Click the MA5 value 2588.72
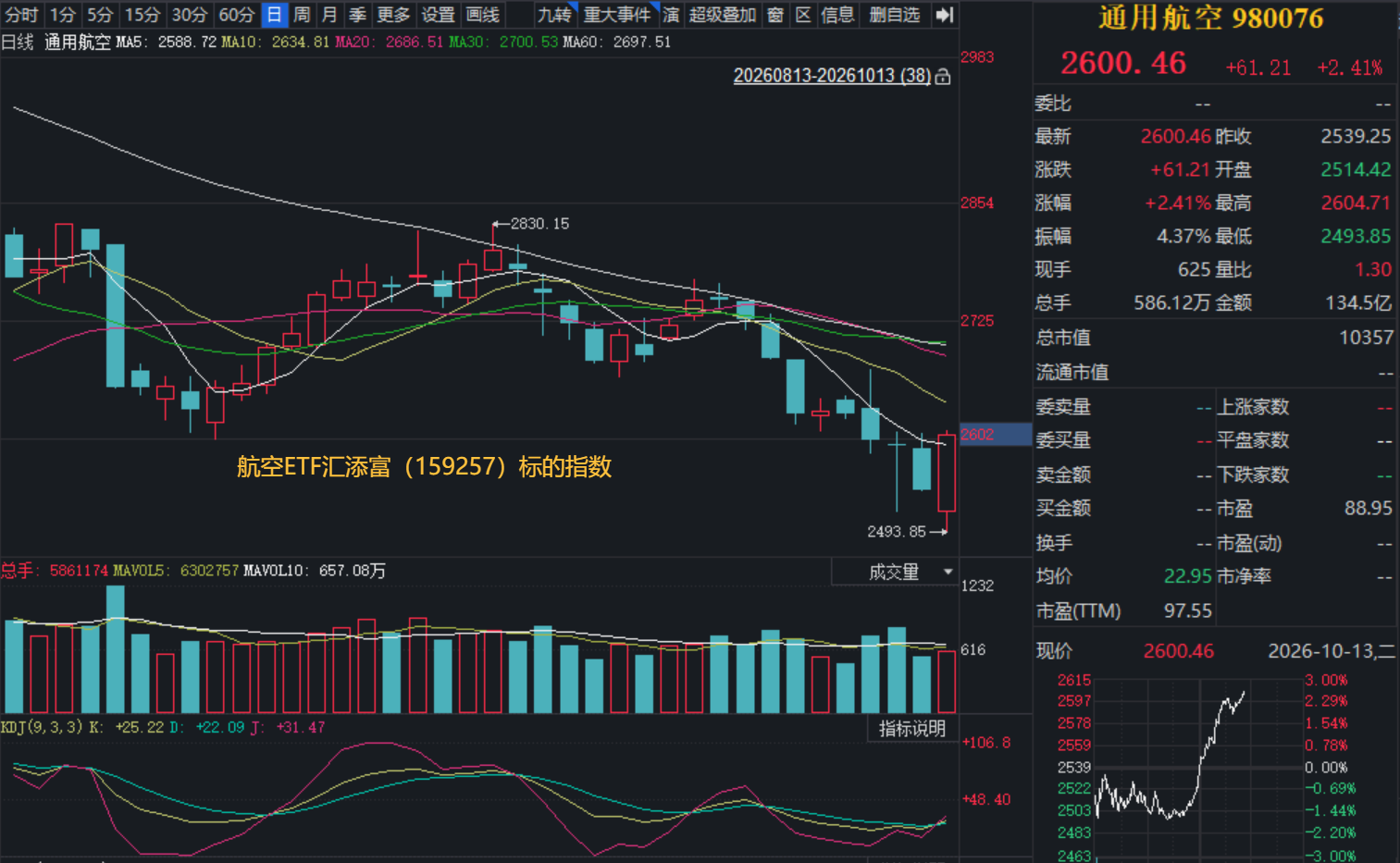 coord(187,43)
